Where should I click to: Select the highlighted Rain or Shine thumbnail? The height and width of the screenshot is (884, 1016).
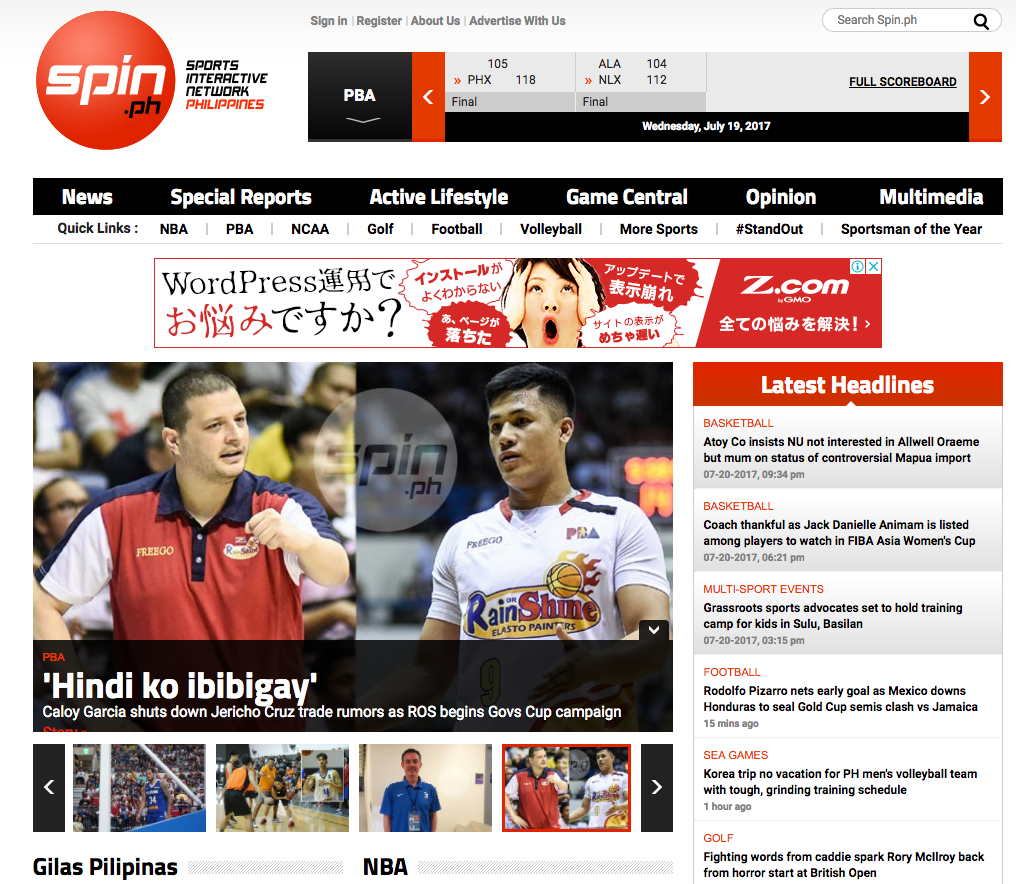pos(566,787)
